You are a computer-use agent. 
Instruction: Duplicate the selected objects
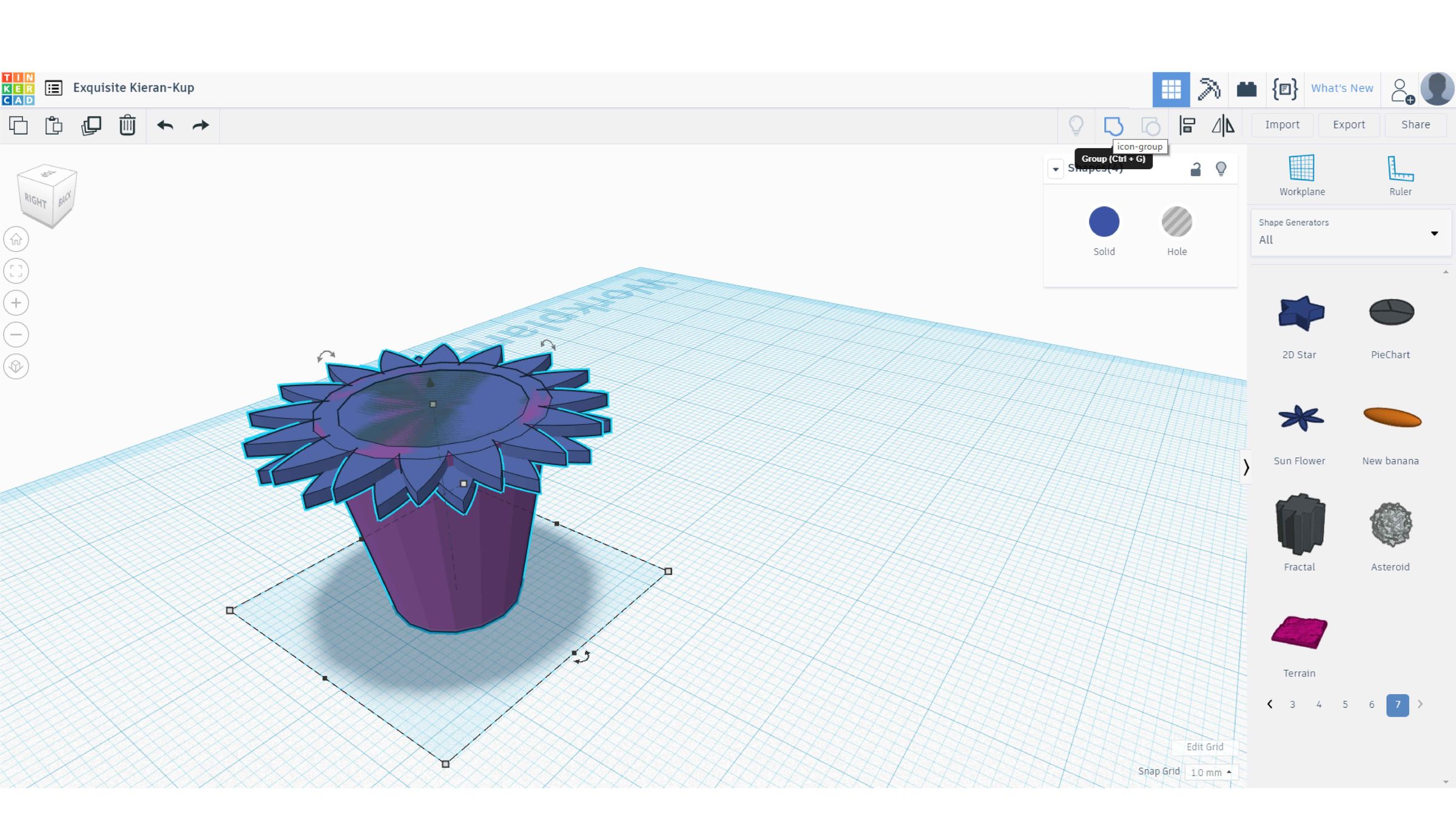point(91,126)
